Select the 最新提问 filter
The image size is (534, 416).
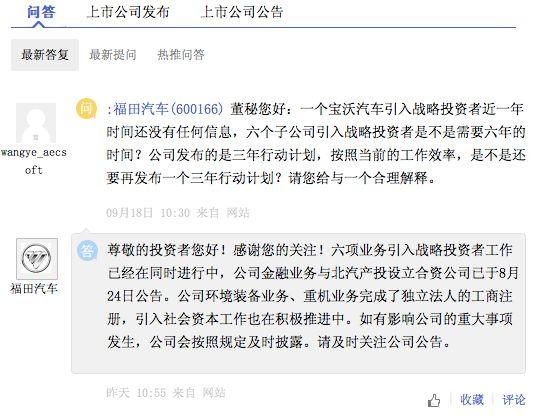click(113, 55)
